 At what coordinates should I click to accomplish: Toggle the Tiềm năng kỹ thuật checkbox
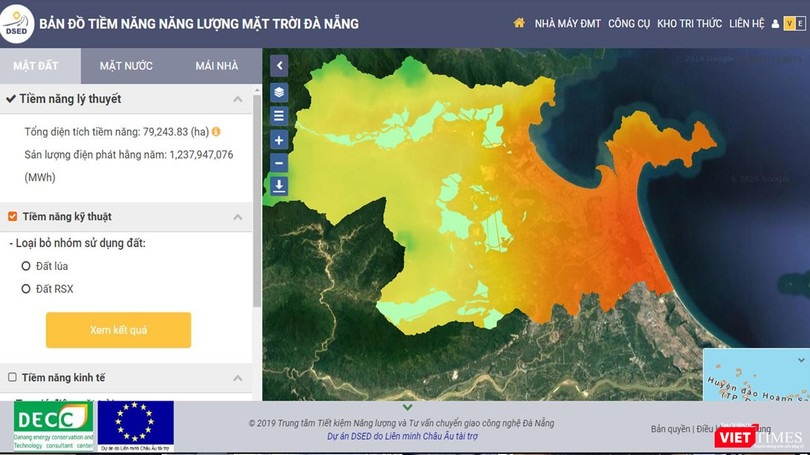point(13,217)
